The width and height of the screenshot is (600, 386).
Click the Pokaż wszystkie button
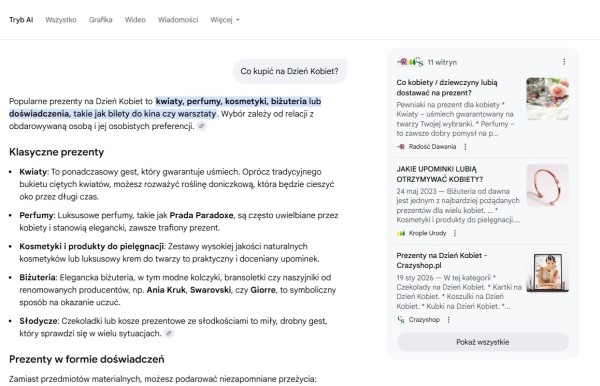click(483, 342)
